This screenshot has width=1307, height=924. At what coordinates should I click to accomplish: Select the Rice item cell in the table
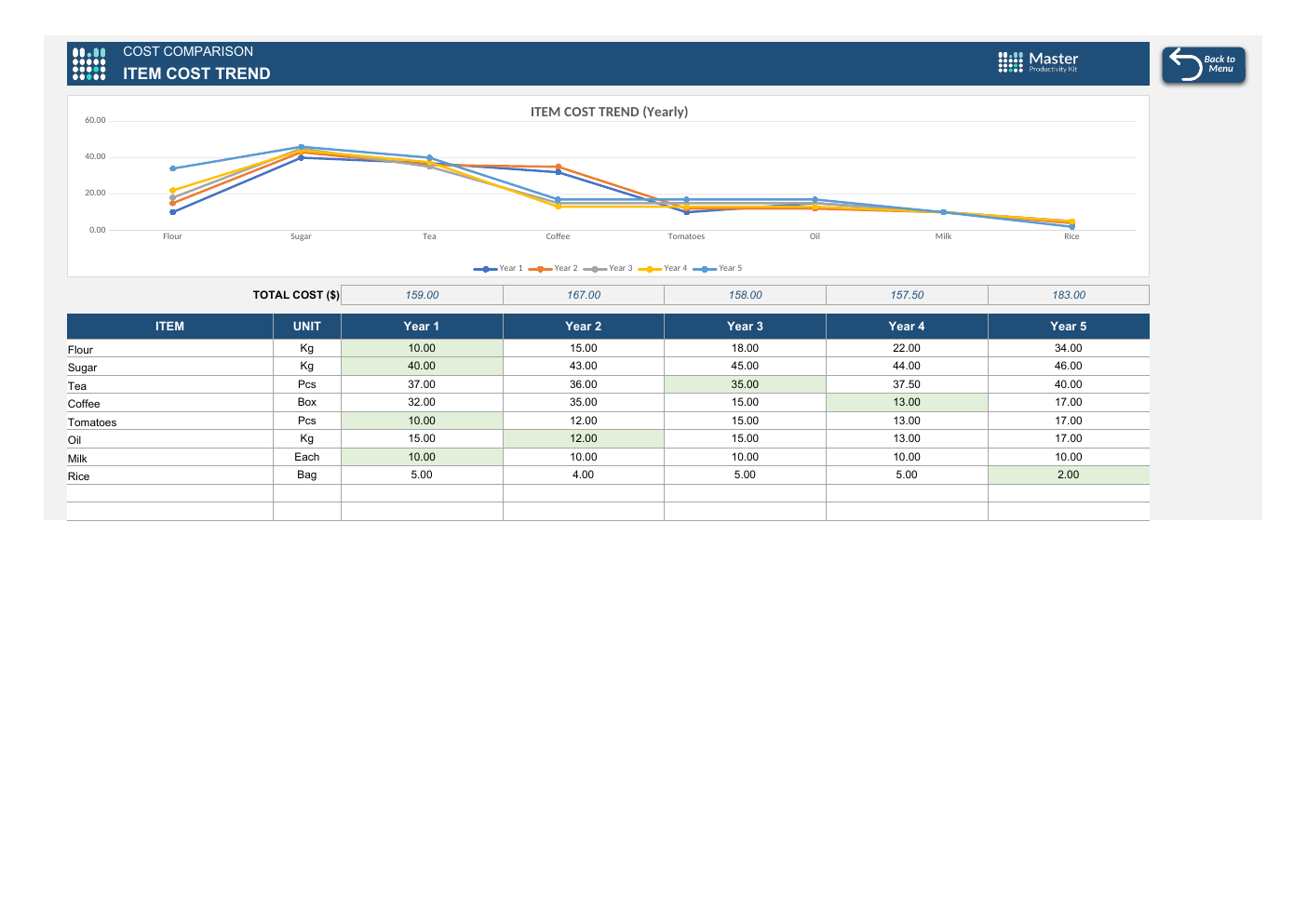169,475
